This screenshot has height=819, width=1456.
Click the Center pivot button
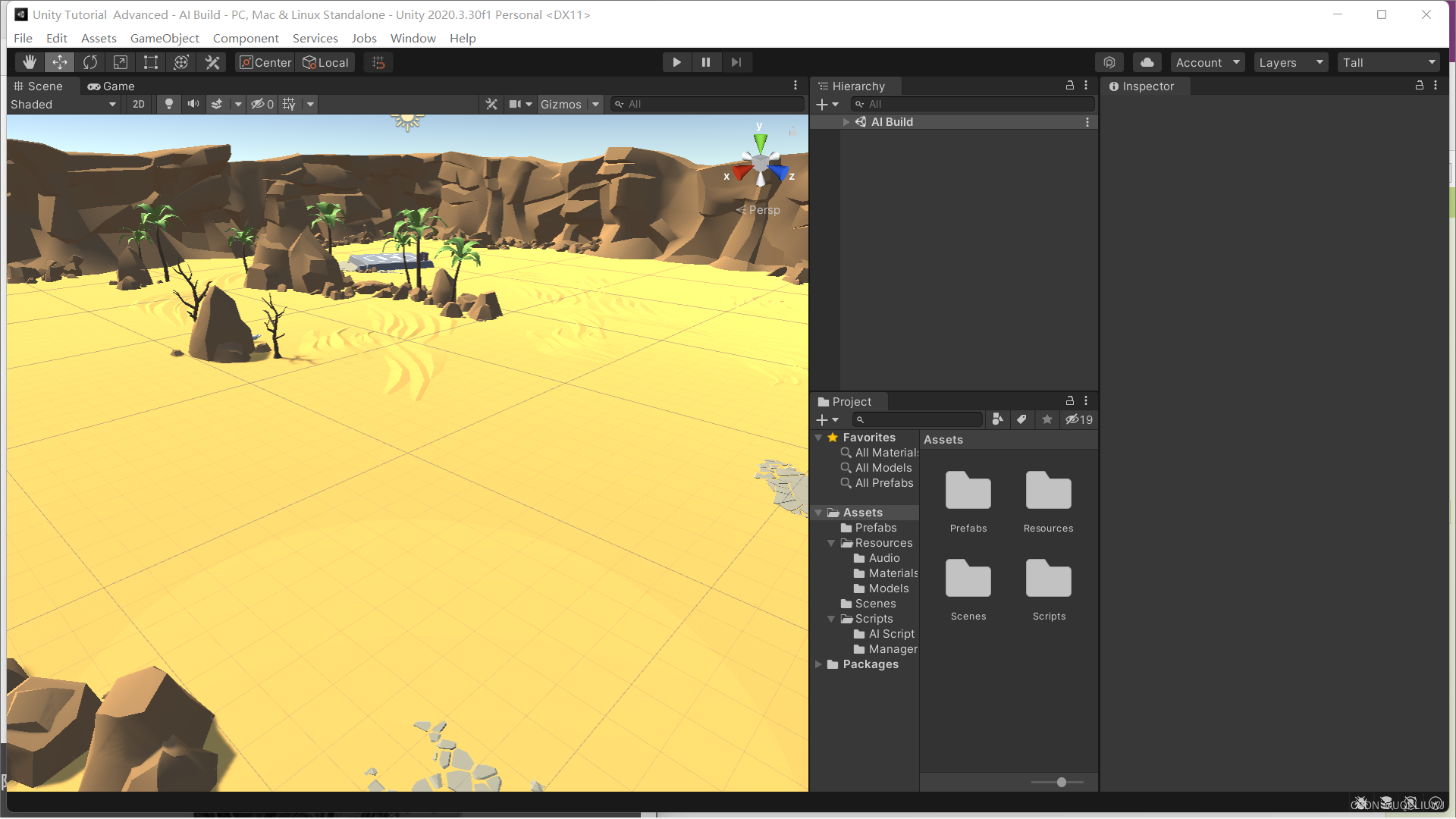tap(265, 62)
